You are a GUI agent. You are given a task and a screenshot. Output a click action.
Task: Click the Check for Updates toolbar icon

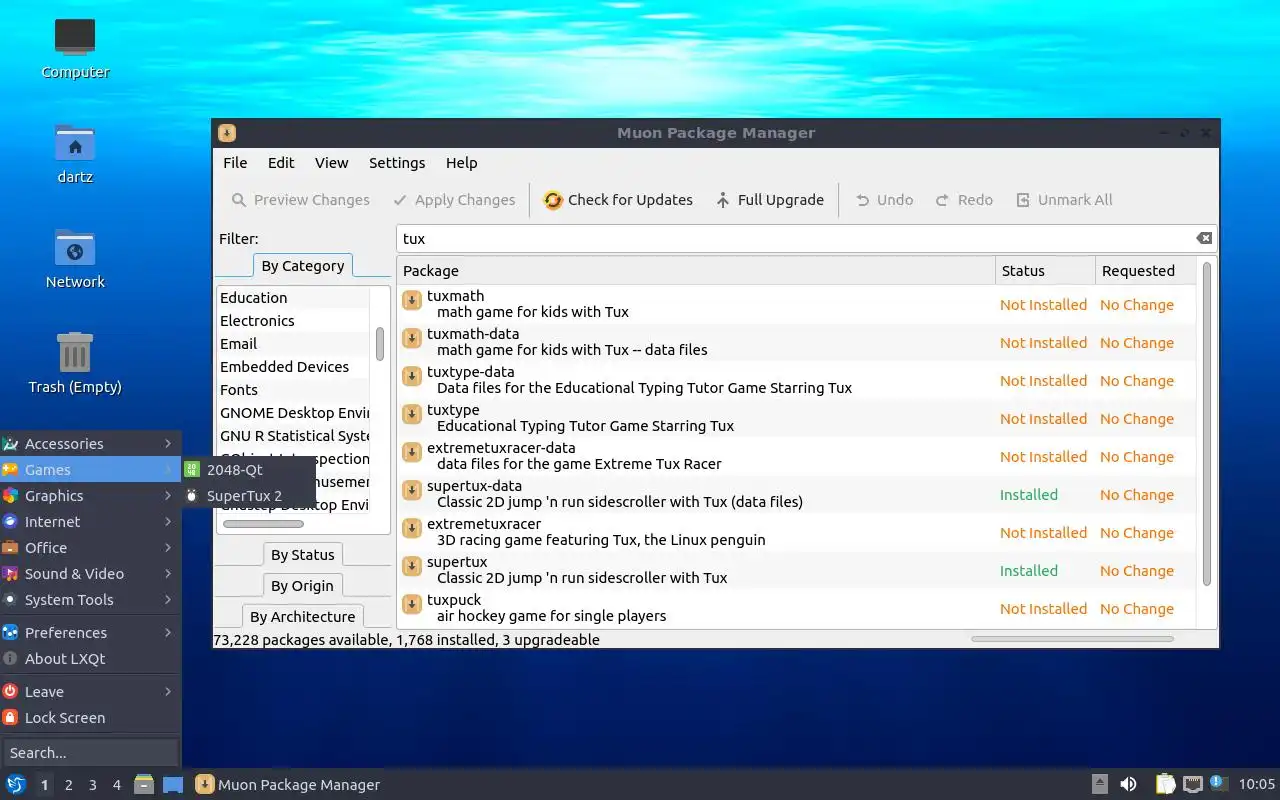click(553, 200)
